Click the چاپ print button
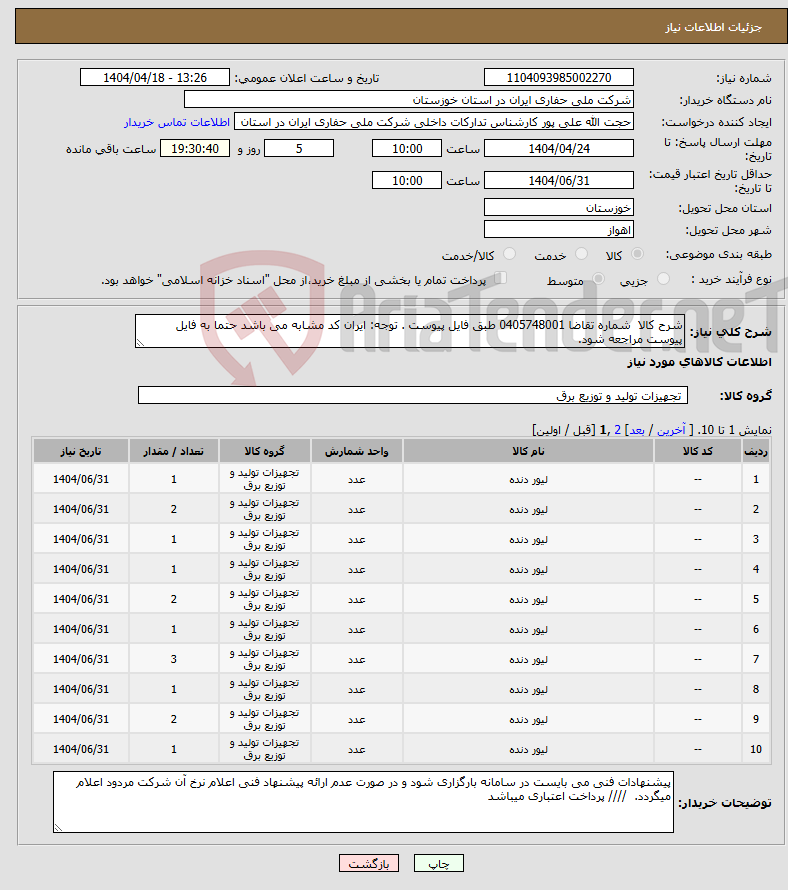This screenshot has height=890, width=788. tap(439, 863)
